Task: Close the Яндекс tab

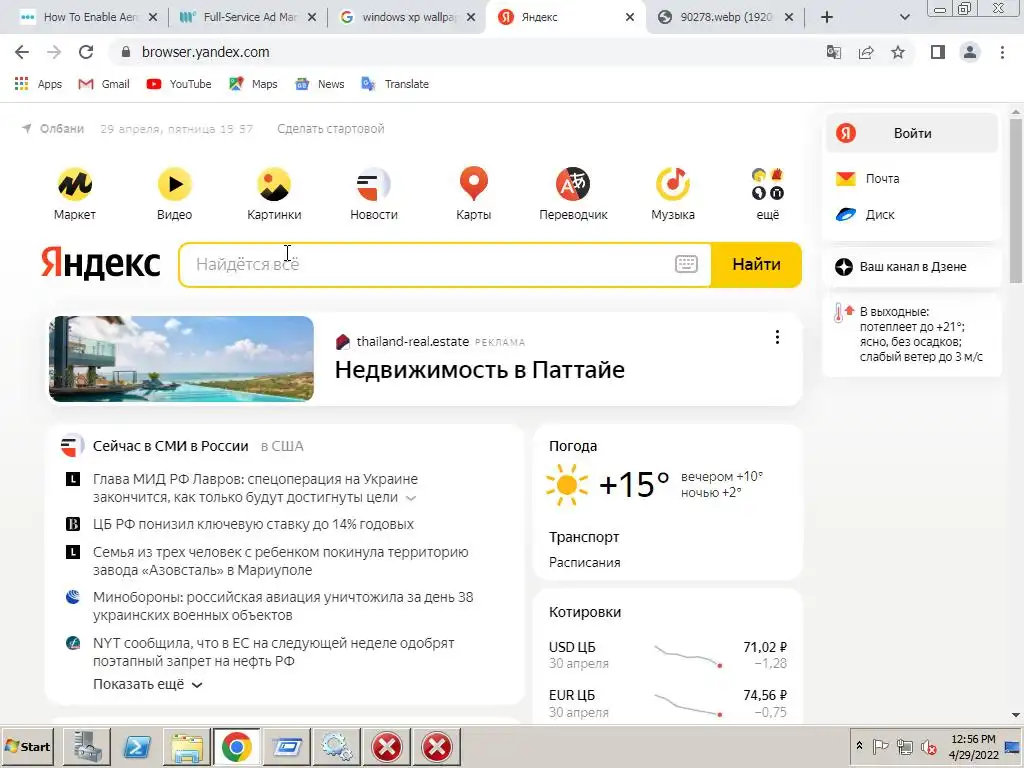Action: [630, 17]
